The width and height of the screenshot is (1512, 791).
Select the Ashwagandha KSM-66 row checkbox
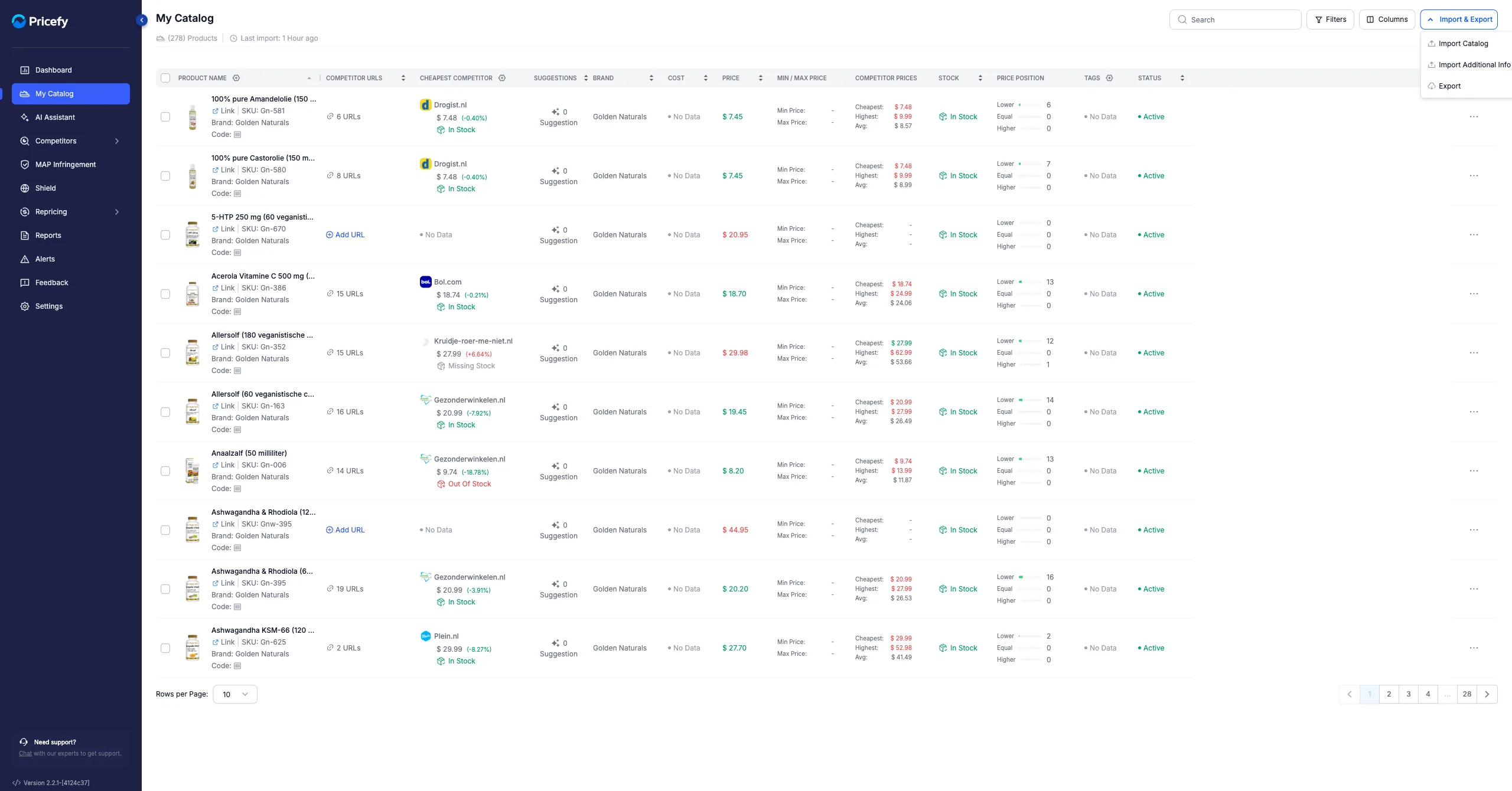pyautogui.click(x=165, y=648)
